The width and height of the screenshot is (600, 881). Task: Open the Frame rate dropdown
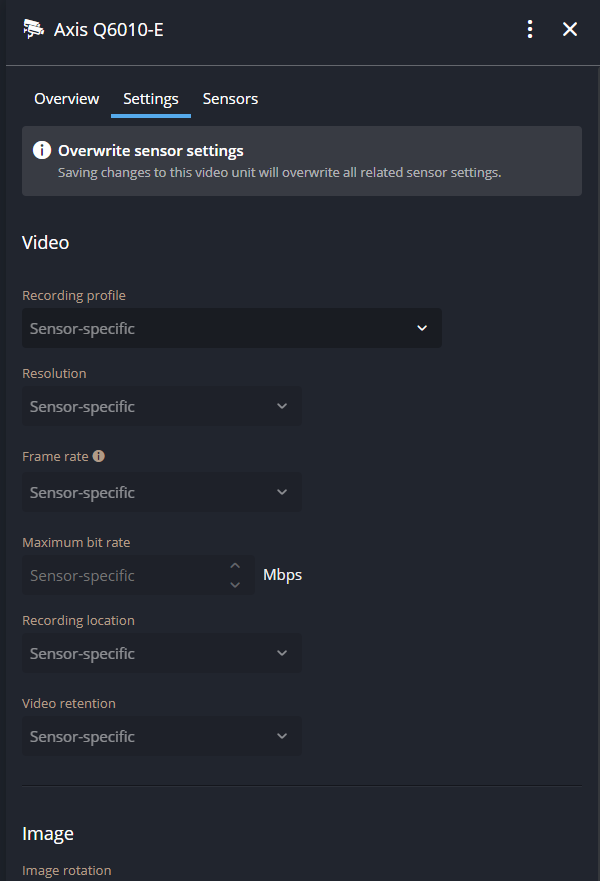(x=160, y=492)
